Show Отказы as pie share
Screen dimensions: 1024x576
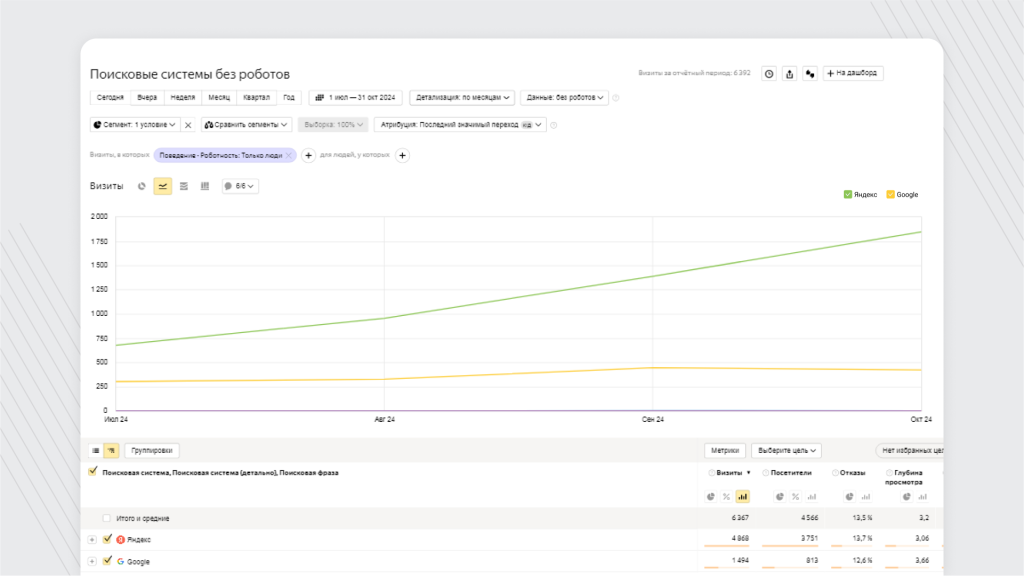(x=850, y=497)
